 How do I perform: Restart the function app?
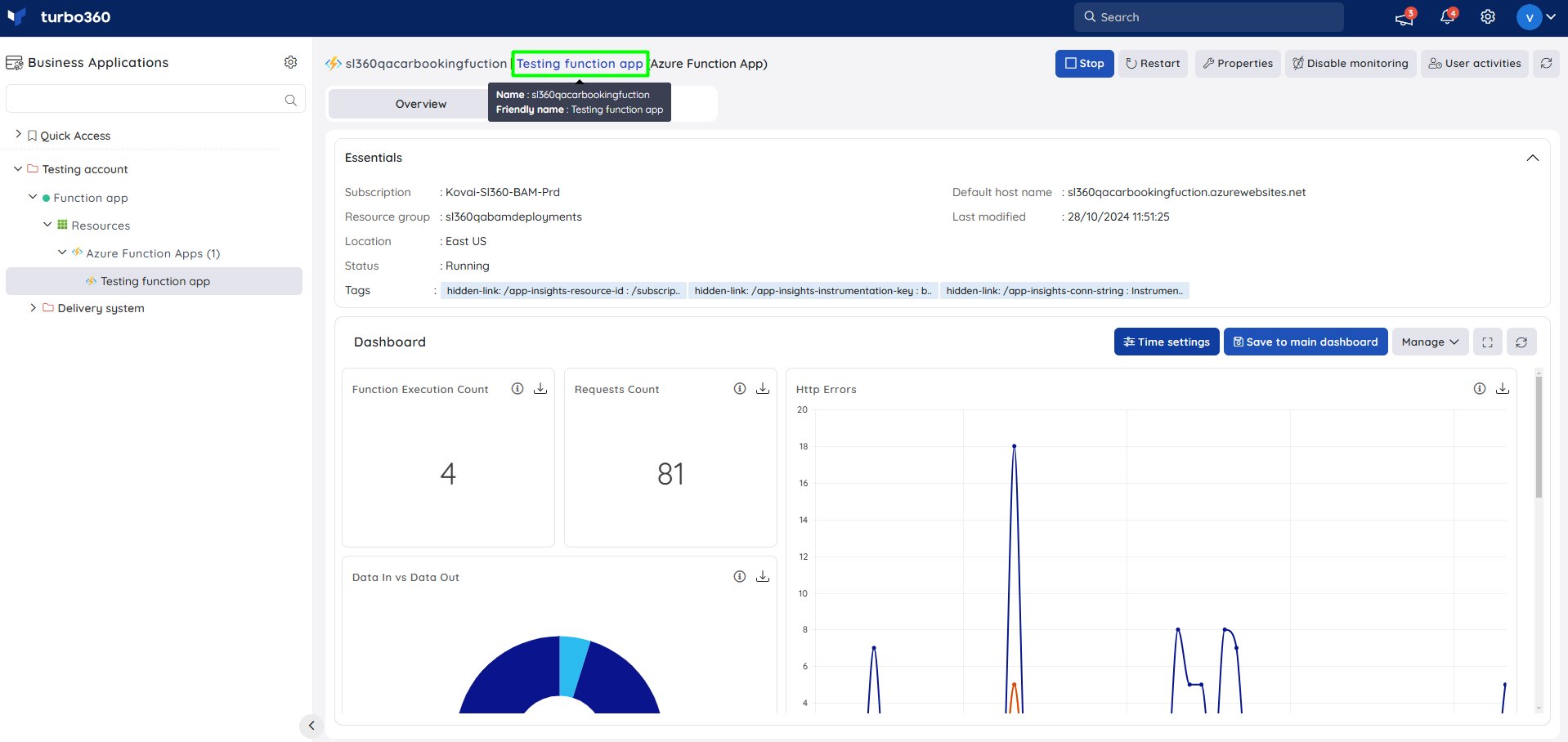1153,64
